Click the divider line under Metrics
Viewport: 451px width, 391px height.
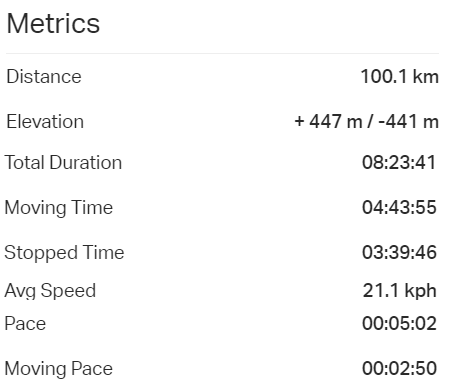tap(222, 53)
